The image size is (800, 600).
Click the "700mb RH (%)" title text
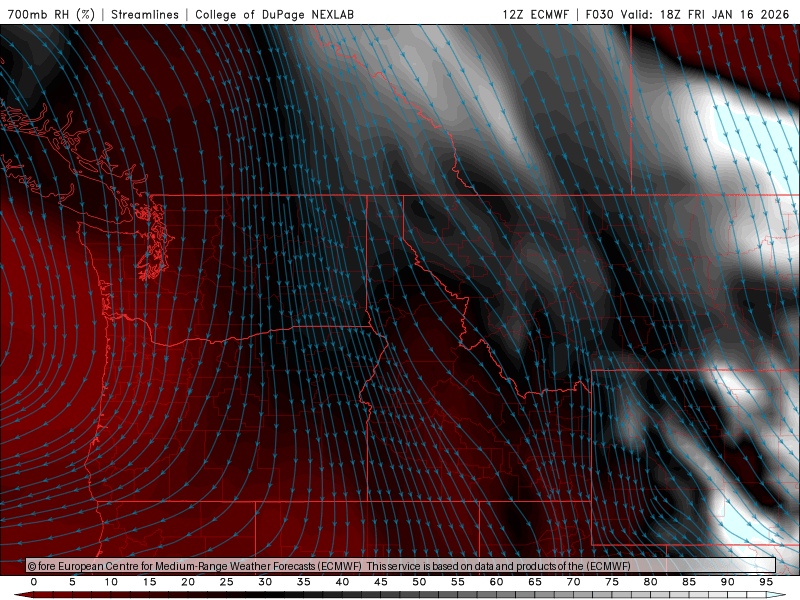(x=51, y=14)
